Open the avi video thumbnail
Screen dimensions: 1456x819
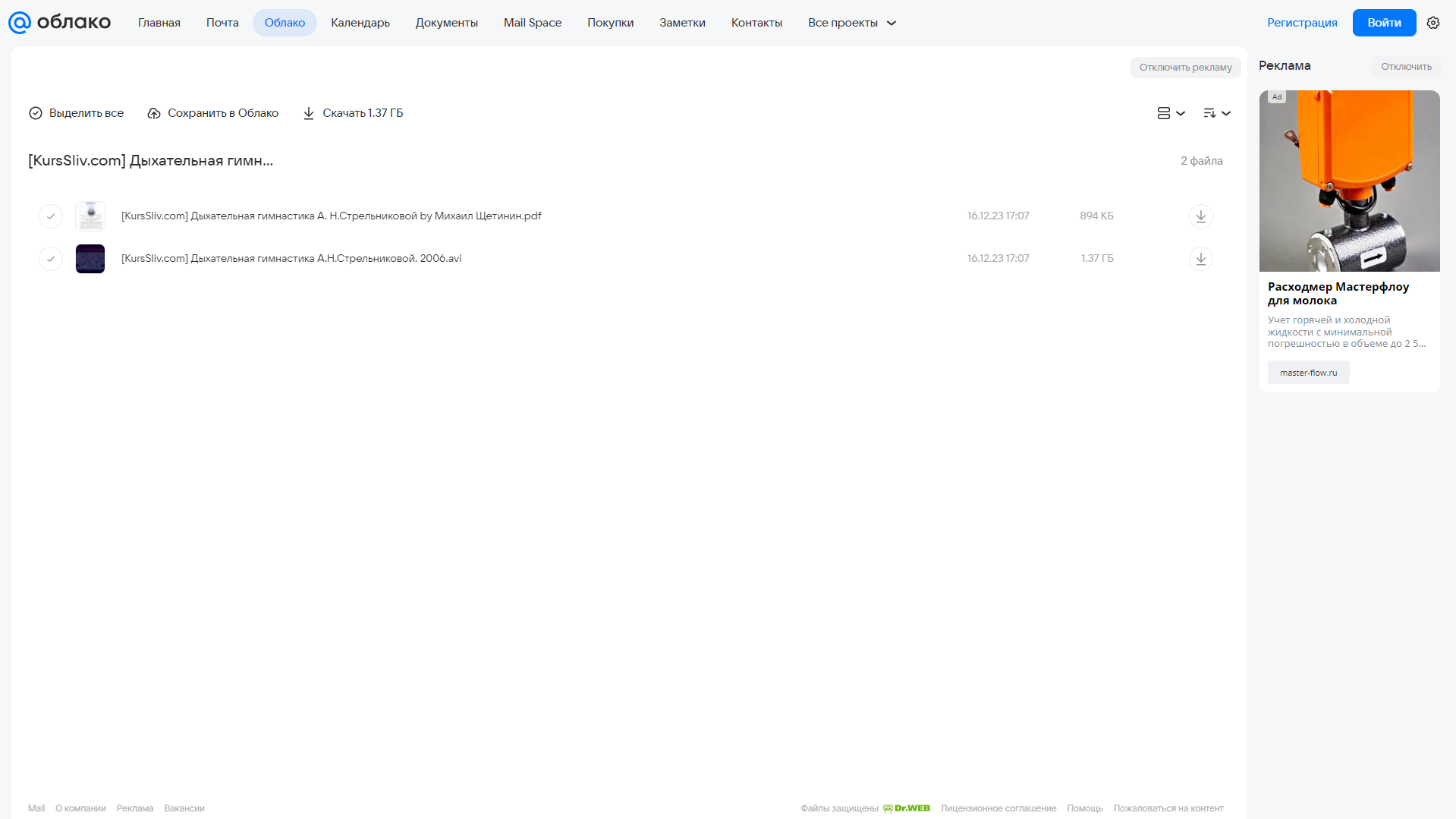pyautogui.click(x=90, y=259)
